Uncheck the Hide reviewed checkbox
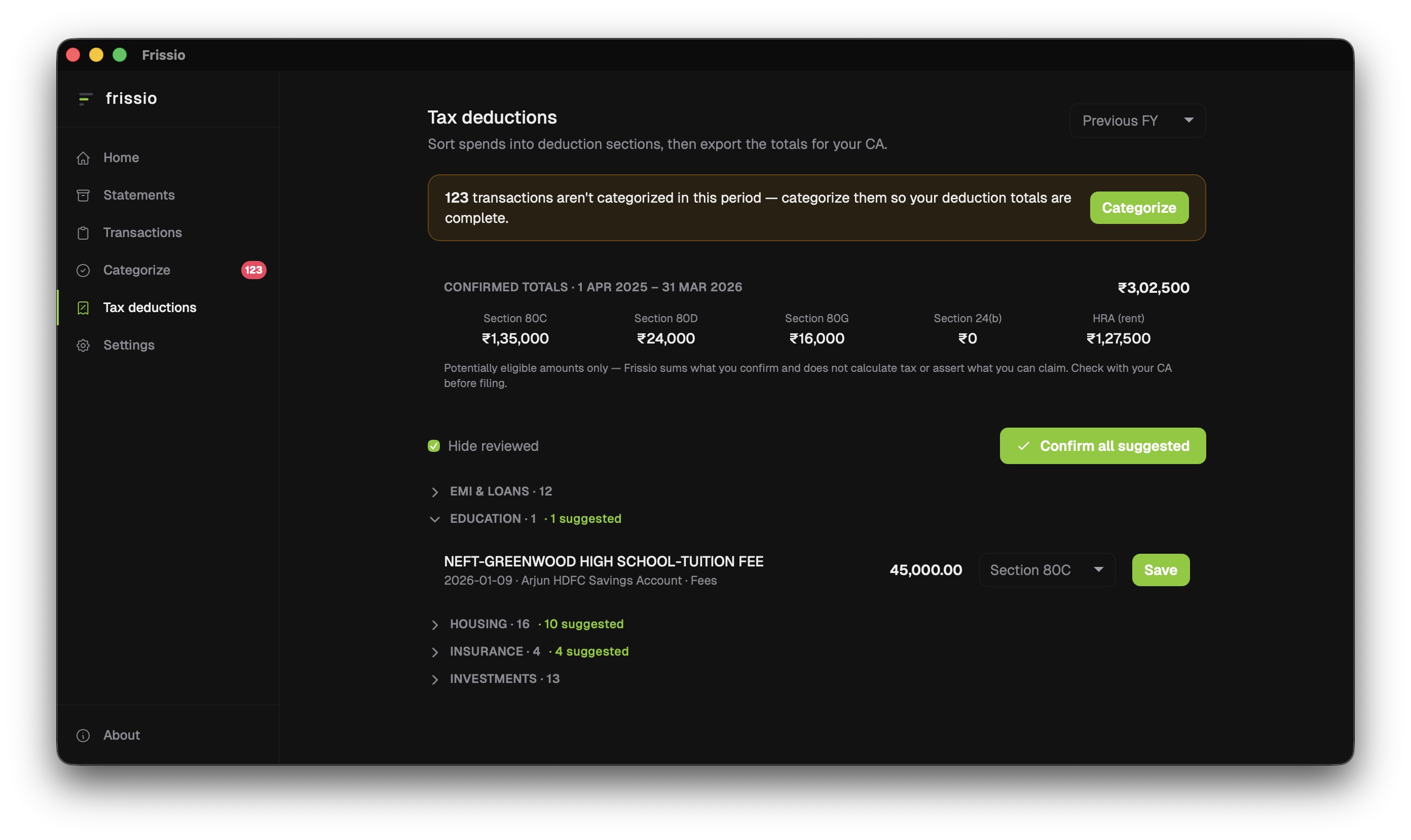The width and height of the screenshot is (1411, 840). pos(434,446)
